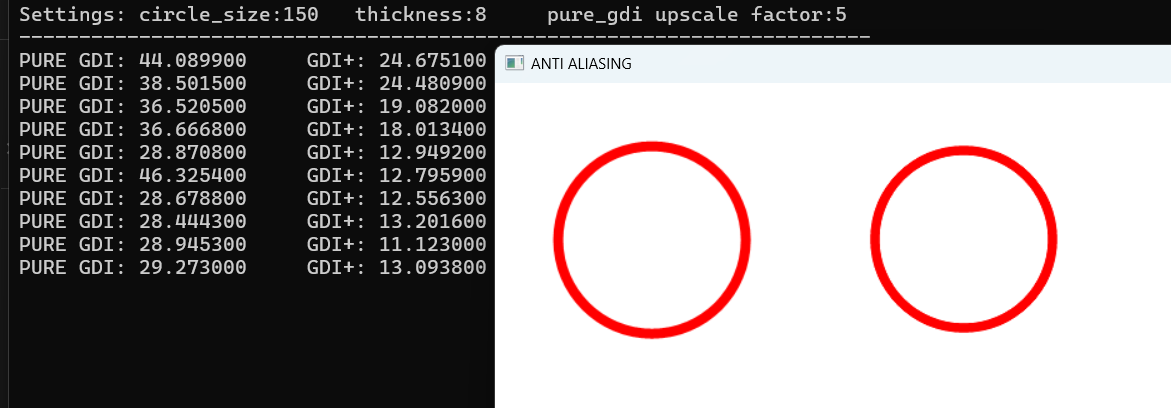
Task: Click the PURE GDI value 36.666800
Action: pos(193,129)
